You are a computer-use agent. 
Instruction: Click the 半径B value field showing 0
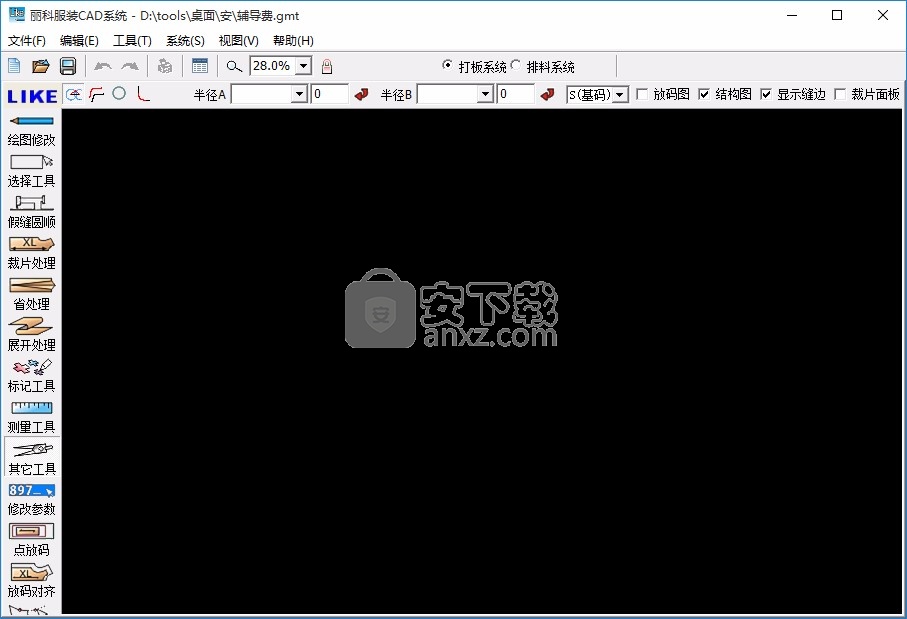[516, 94]
